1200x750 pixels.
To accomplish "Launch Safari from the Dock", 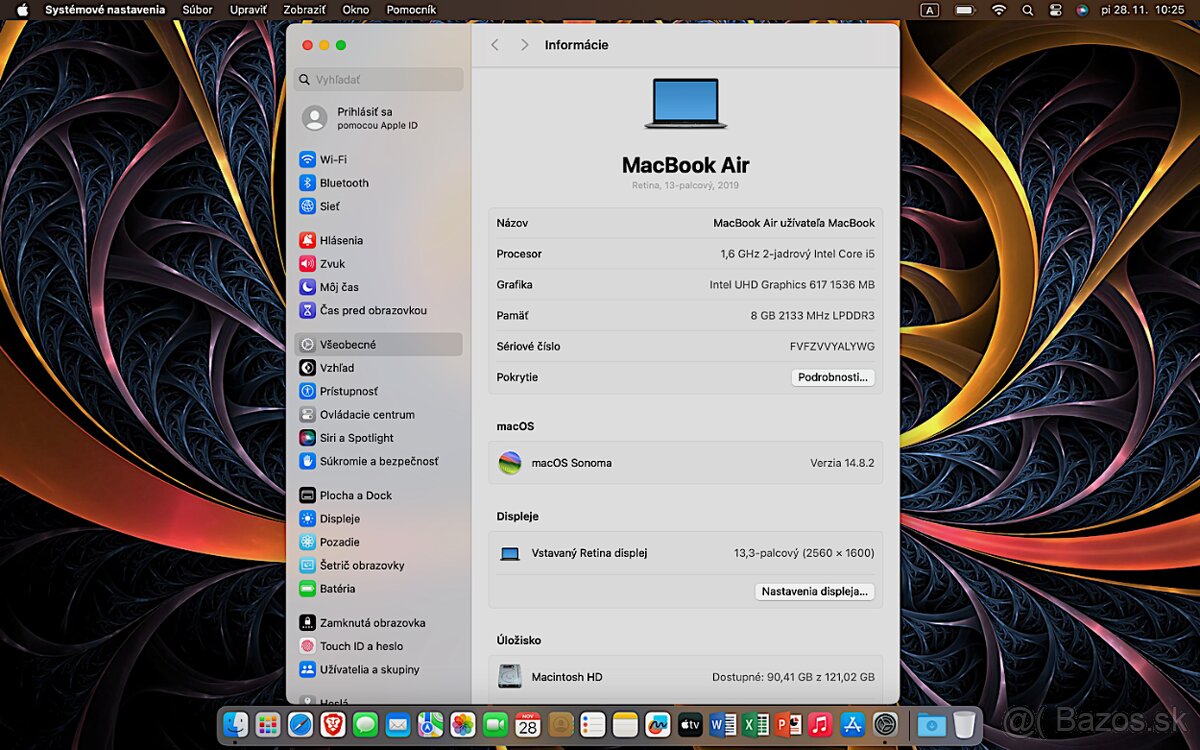I will (300, 723).
